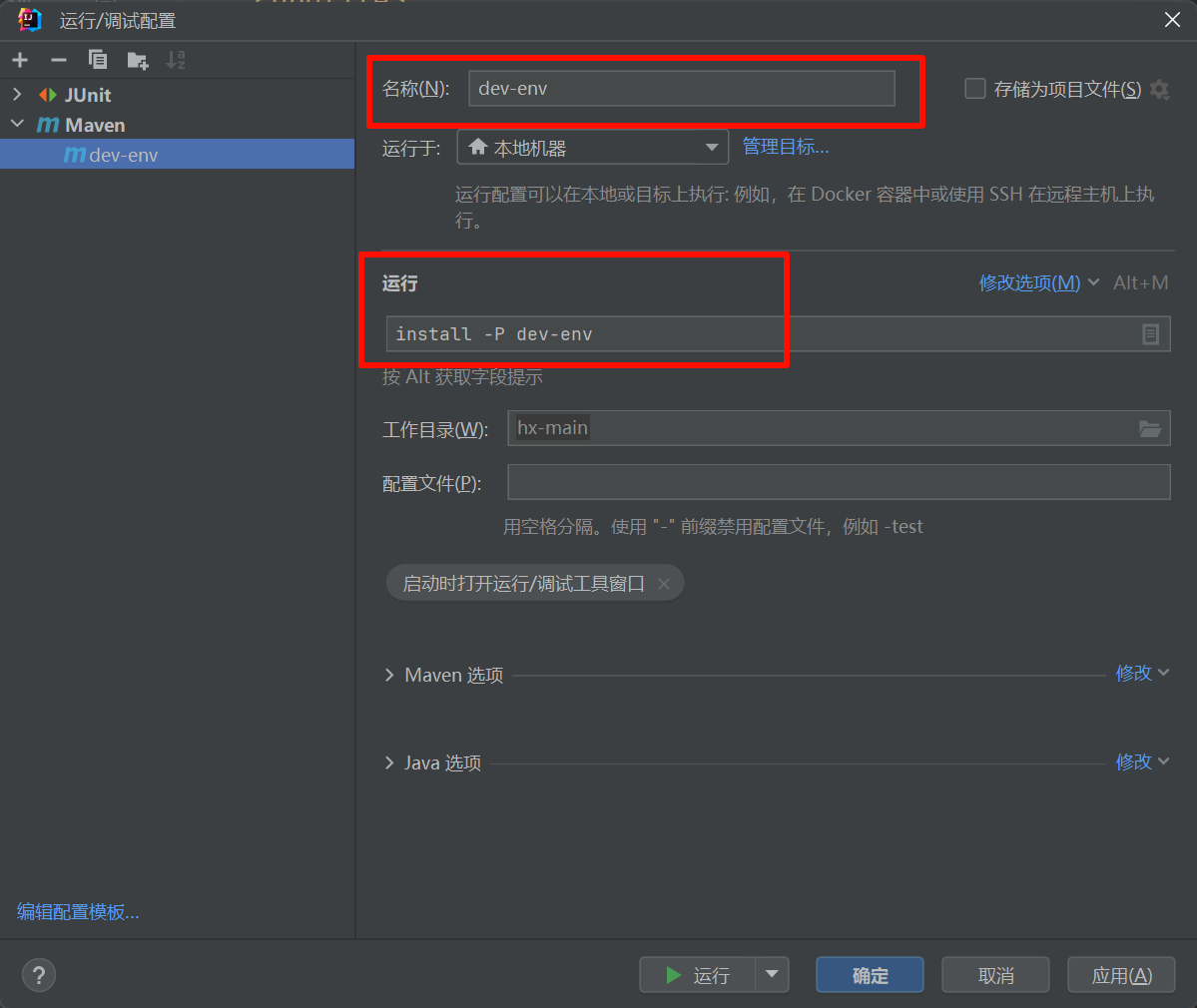The width and height of the screenshot is (1197, 1008).
Task: Focus the 工作目录 field showing hx-main
Action: [x=839, y=428]
